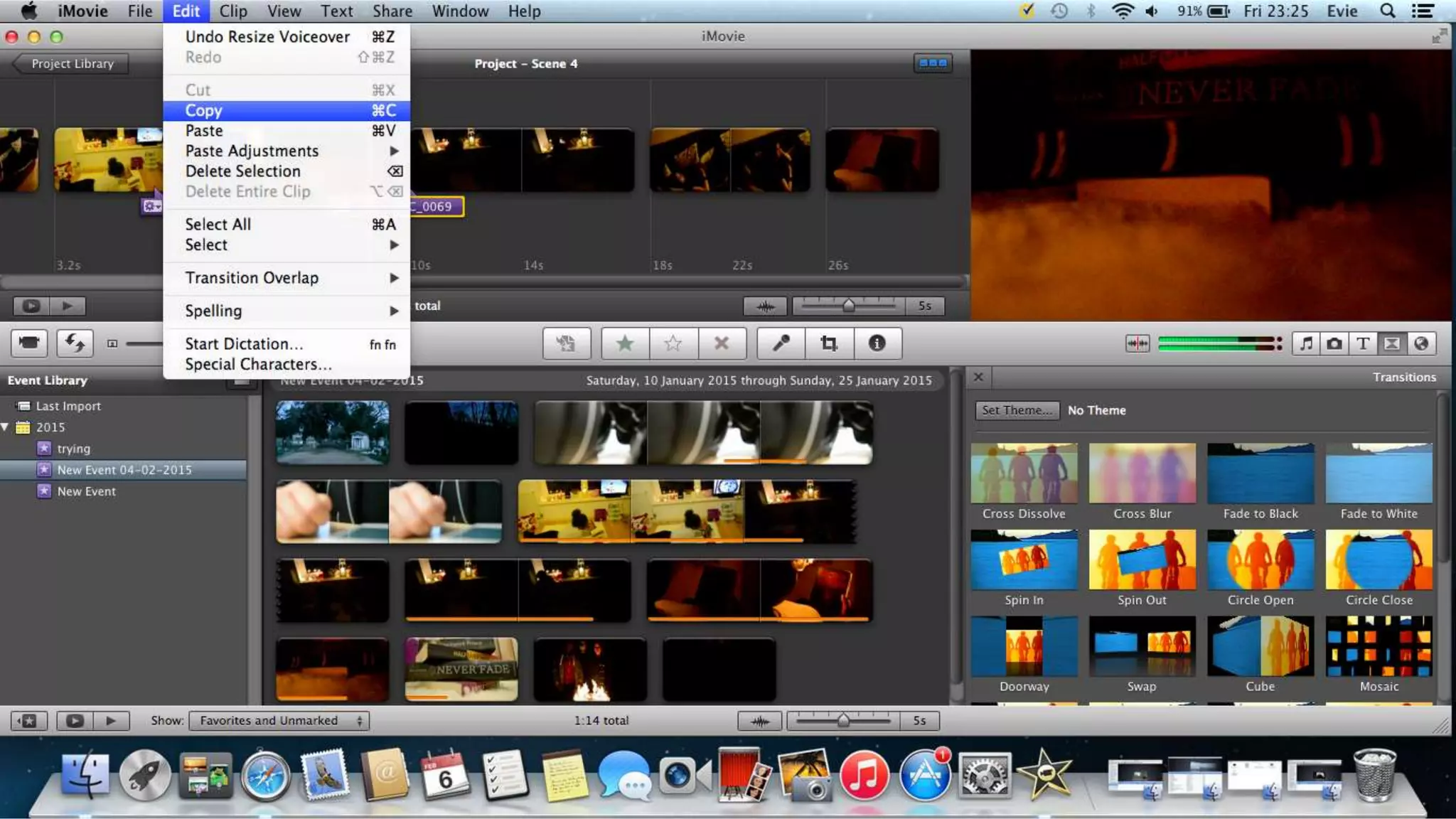Screen dimensions: 1456x819
Task: Adjust the event library thumbnail size slider
Action: coord(144,343)
